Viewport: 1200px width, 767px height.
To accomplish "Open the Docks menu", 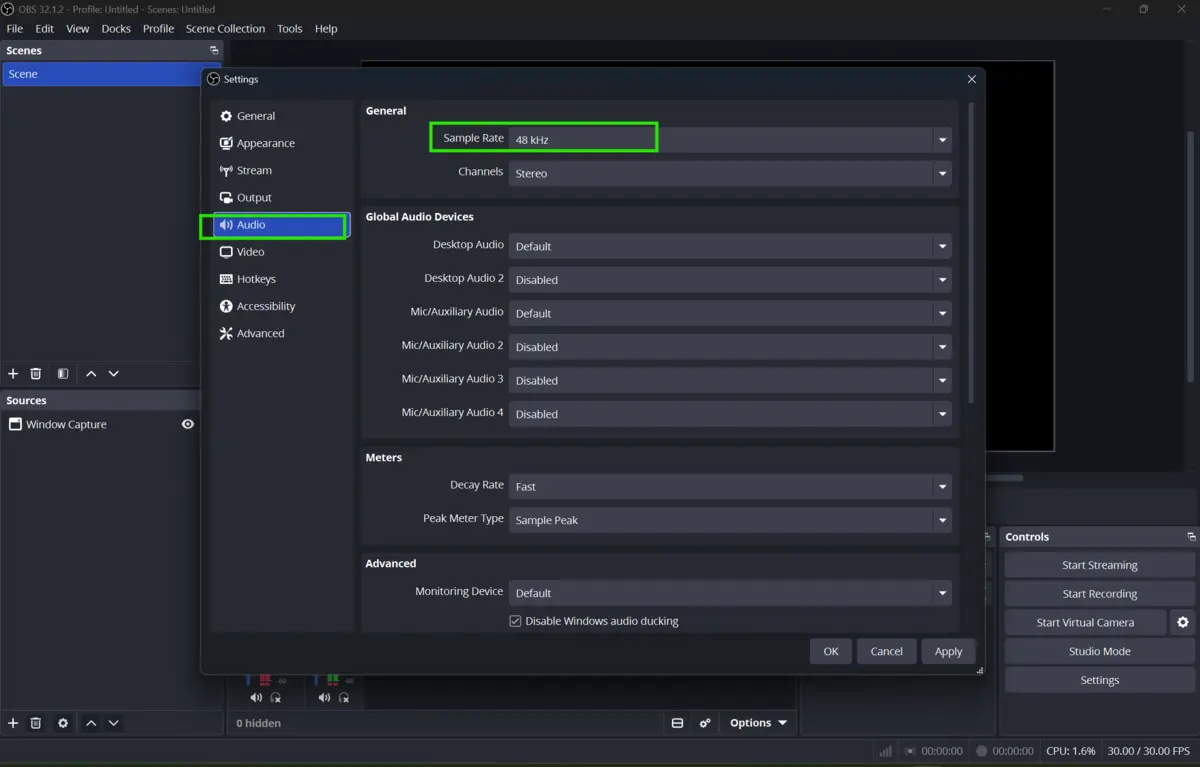I will click(116, 29).
